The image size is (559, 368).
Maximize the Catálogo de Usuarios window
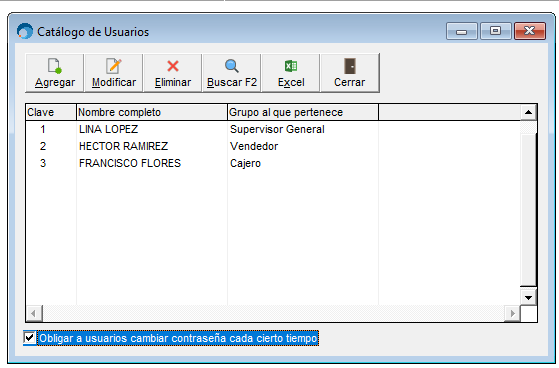(x=496, y=31)
